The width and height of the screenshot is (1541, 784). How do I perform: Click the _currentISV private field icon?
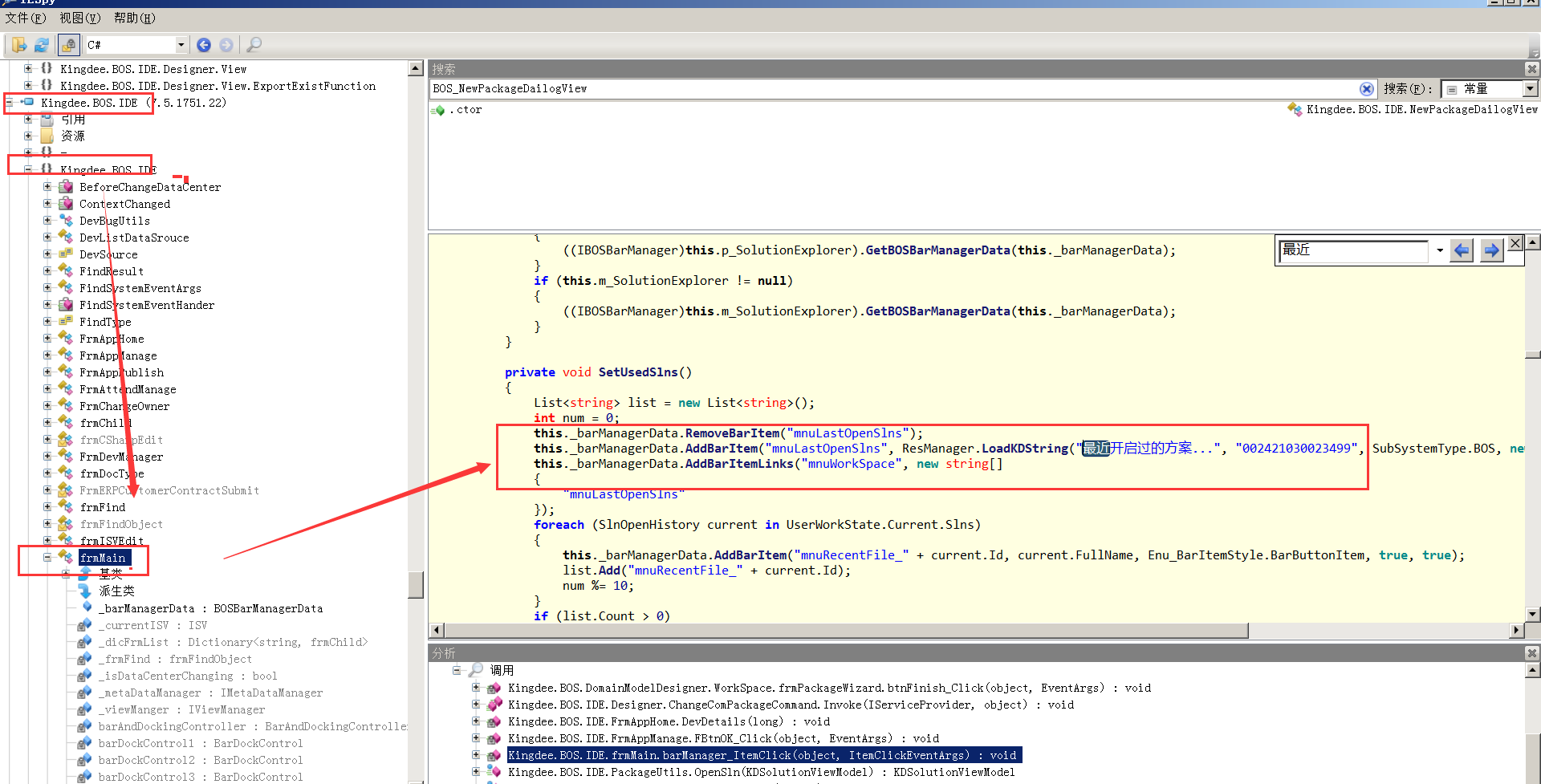85,624
